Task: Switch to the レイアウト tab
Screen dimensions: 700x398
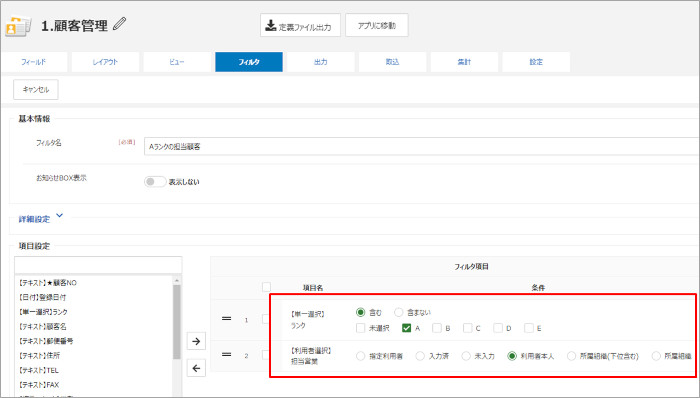Action: click(105, 62)
